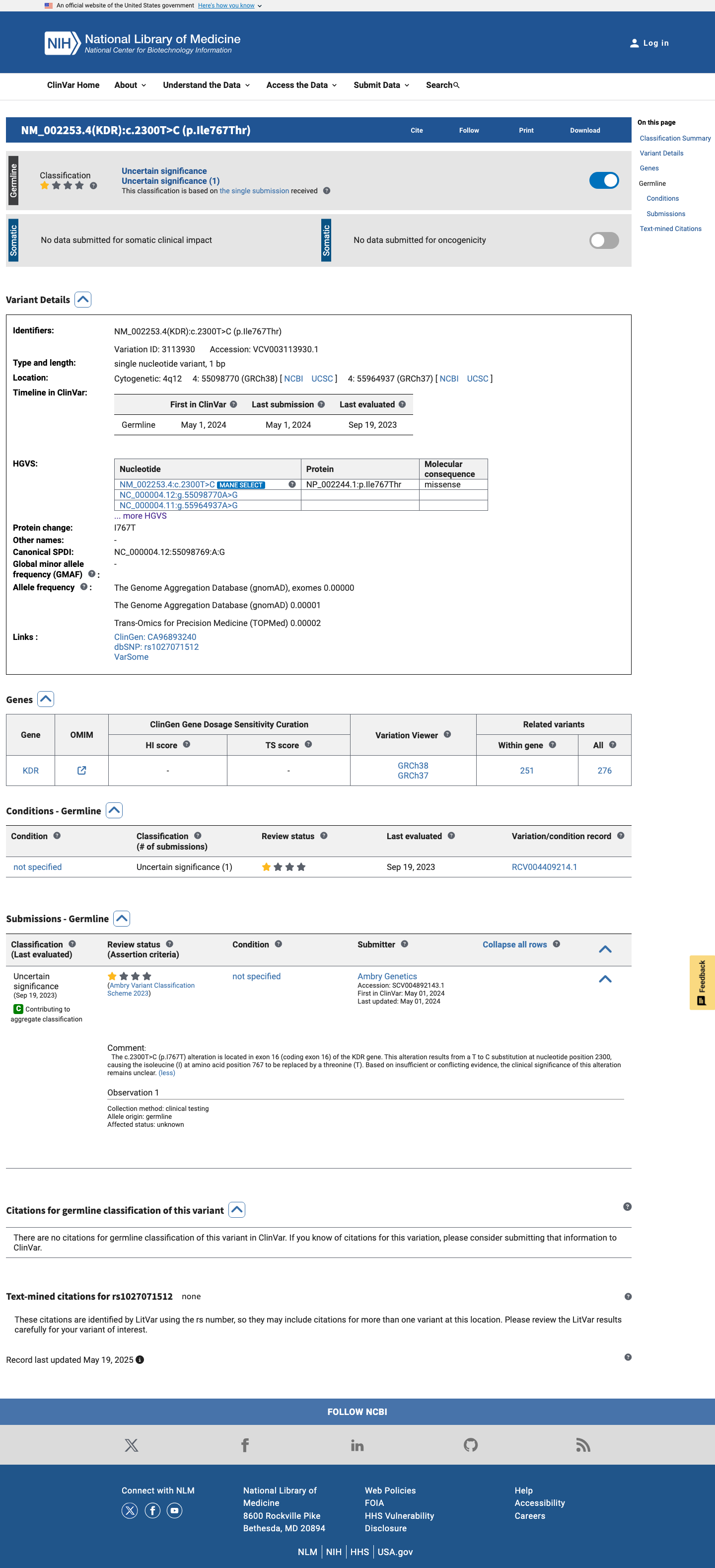Click the NIH logo in the header
This screenshot has width=715, height=1568.
pos(62,43)
